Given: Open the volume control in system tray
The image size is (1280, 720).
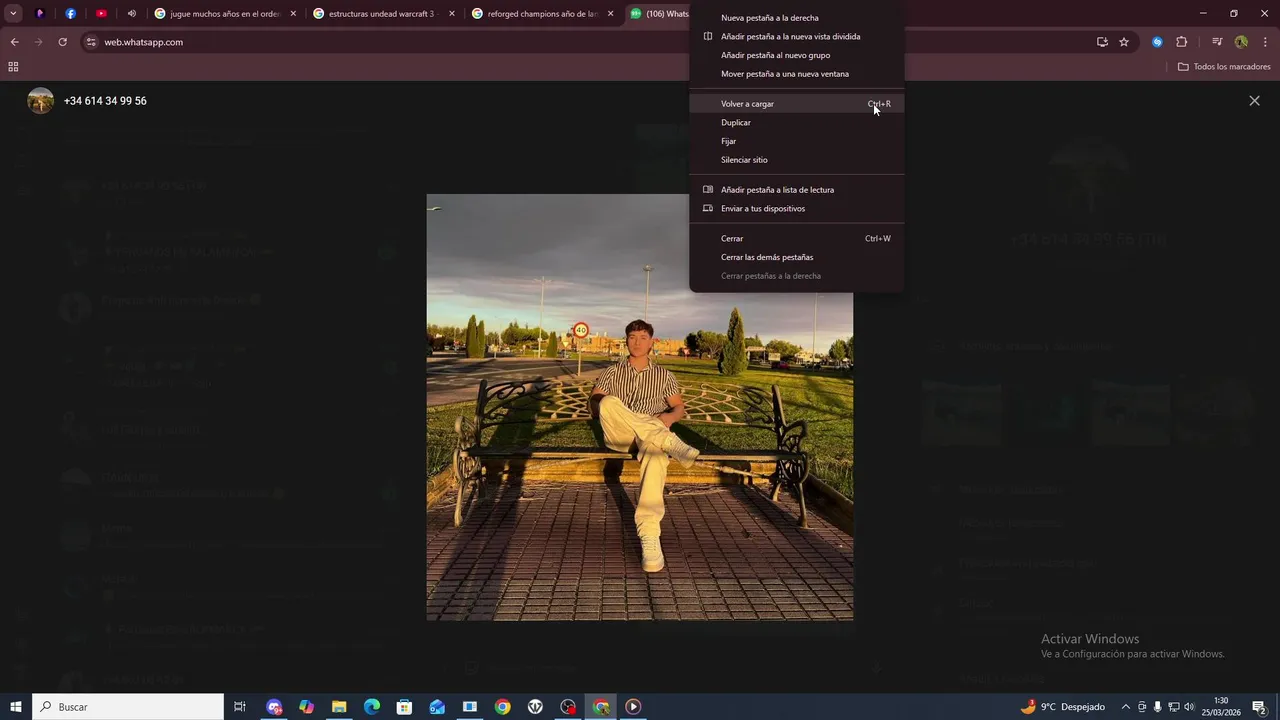Looking at the screenshot, I should tap(1189, 707).
